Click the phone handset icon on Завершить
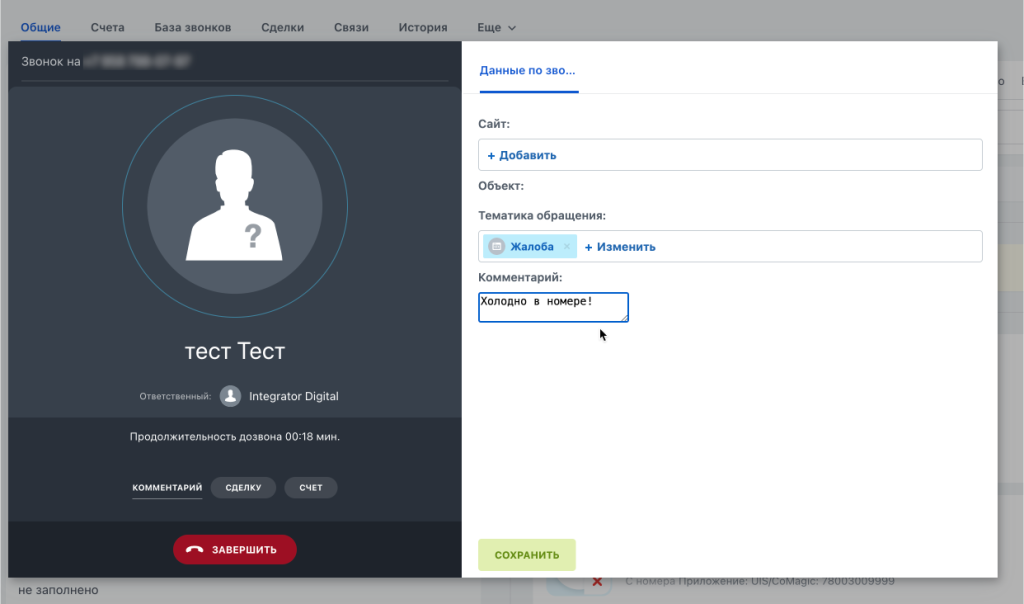 [194, 550]
